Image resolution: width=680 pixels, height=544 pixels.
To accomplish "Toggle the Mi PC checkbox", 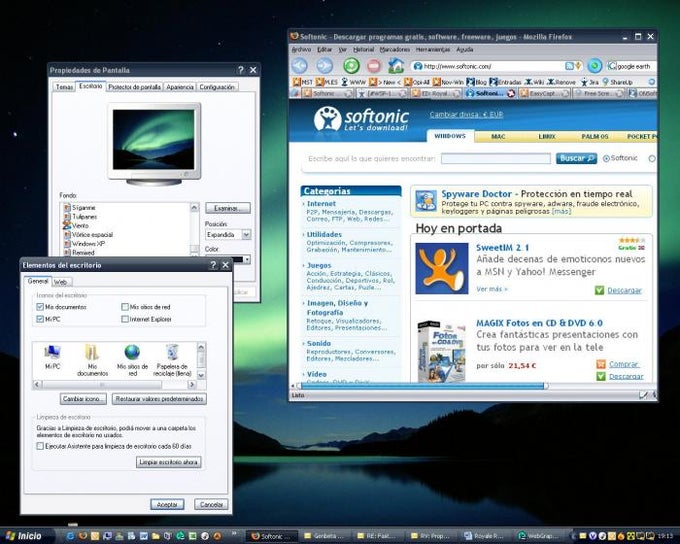I will pyautogui.click(x=40, y=319).
